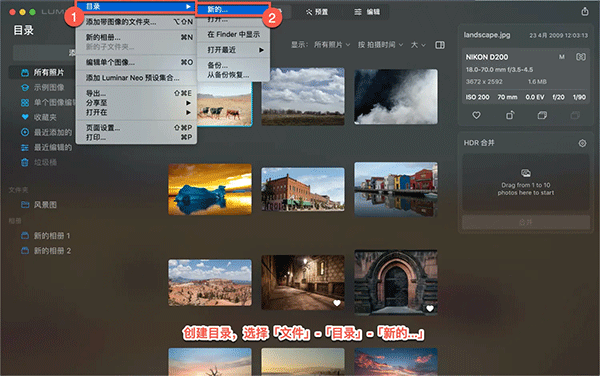This screenshot has width=600, height=376.
Task: Favorite landscape.jpg with the heart icon
Action: [x=476, y=115]
